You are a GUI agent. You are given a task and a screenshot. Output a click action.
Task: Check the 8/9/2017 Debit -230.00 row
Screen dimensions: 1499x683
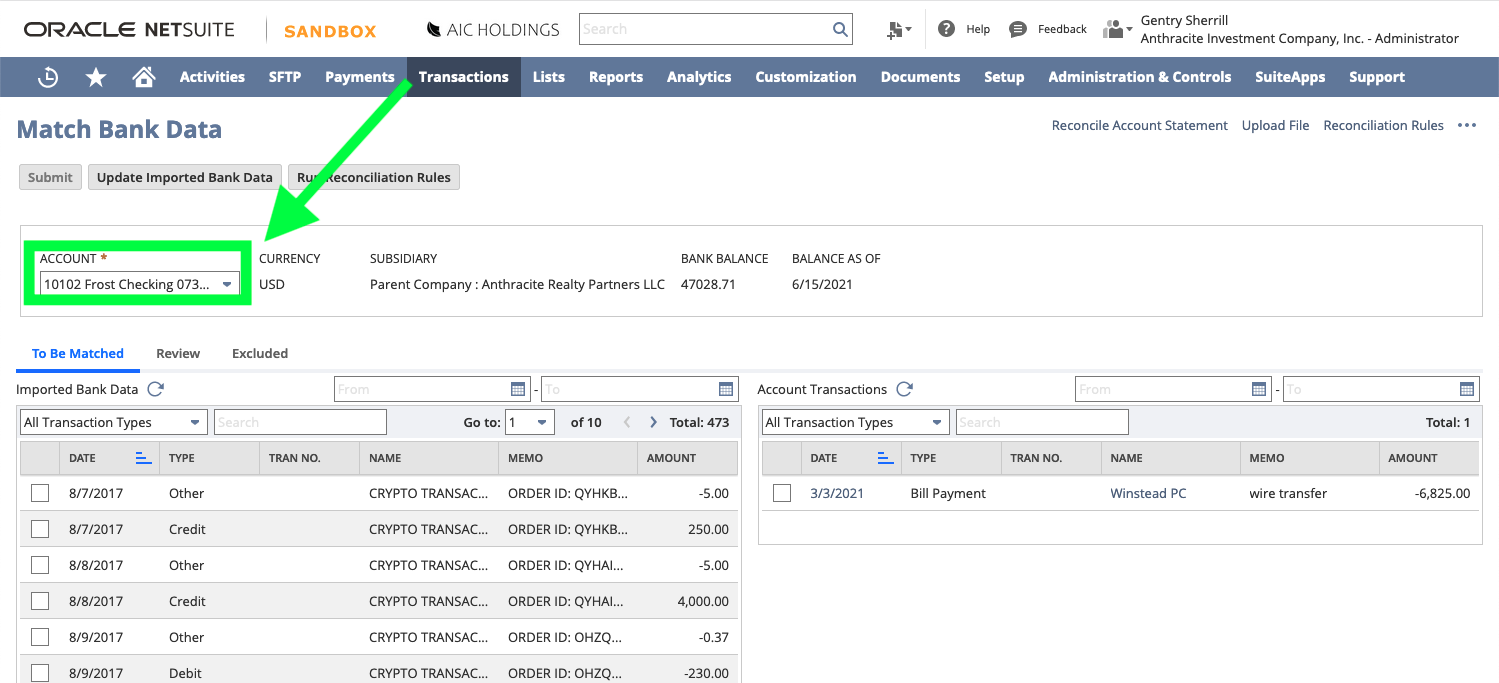pos(40,673)
